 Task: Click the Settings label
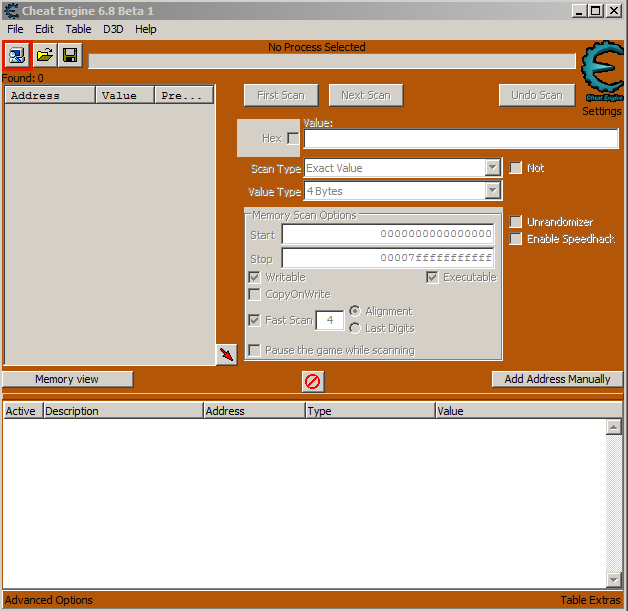tap(602, 111)
